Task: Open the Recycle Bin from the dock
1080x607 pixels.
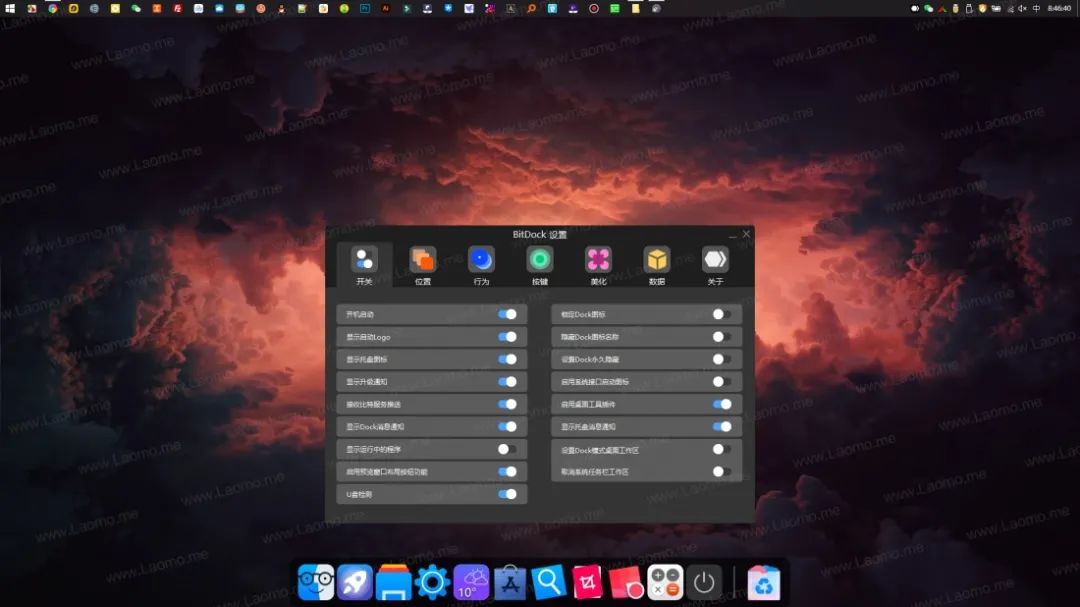Action: tap(764, 580)
